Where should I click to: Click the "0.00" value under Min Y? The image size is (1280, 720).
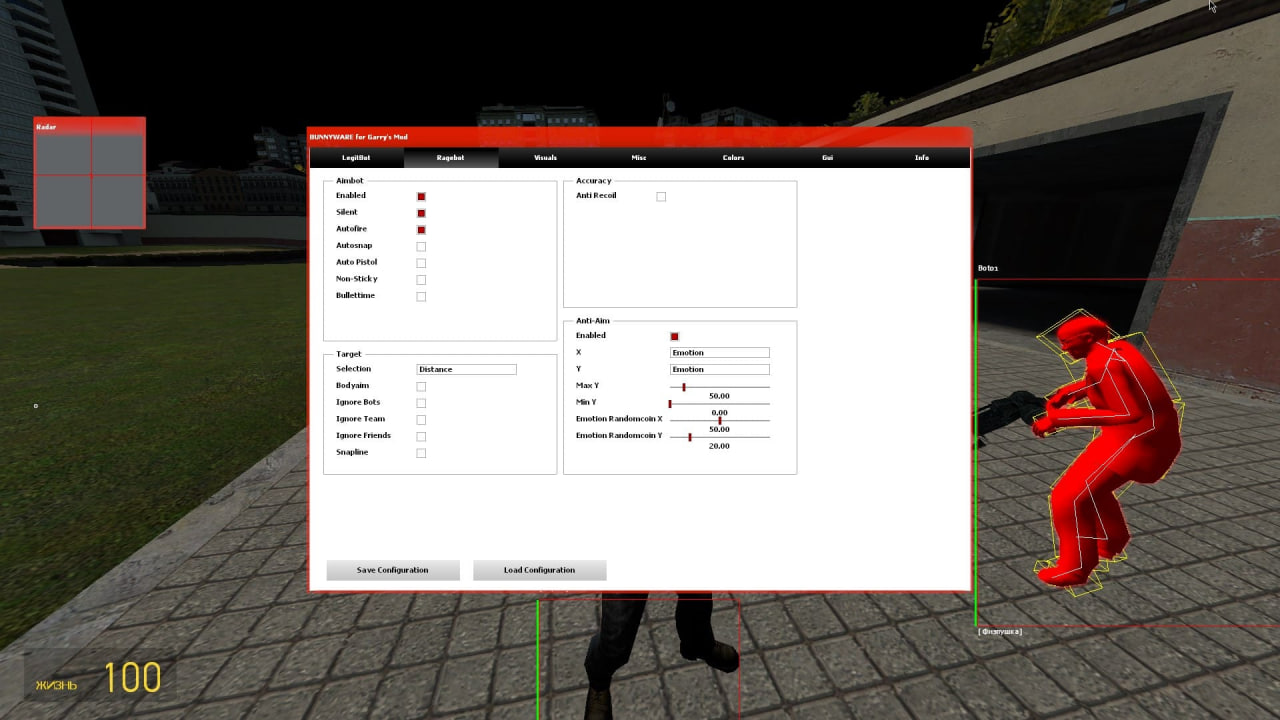click(720, 413)
